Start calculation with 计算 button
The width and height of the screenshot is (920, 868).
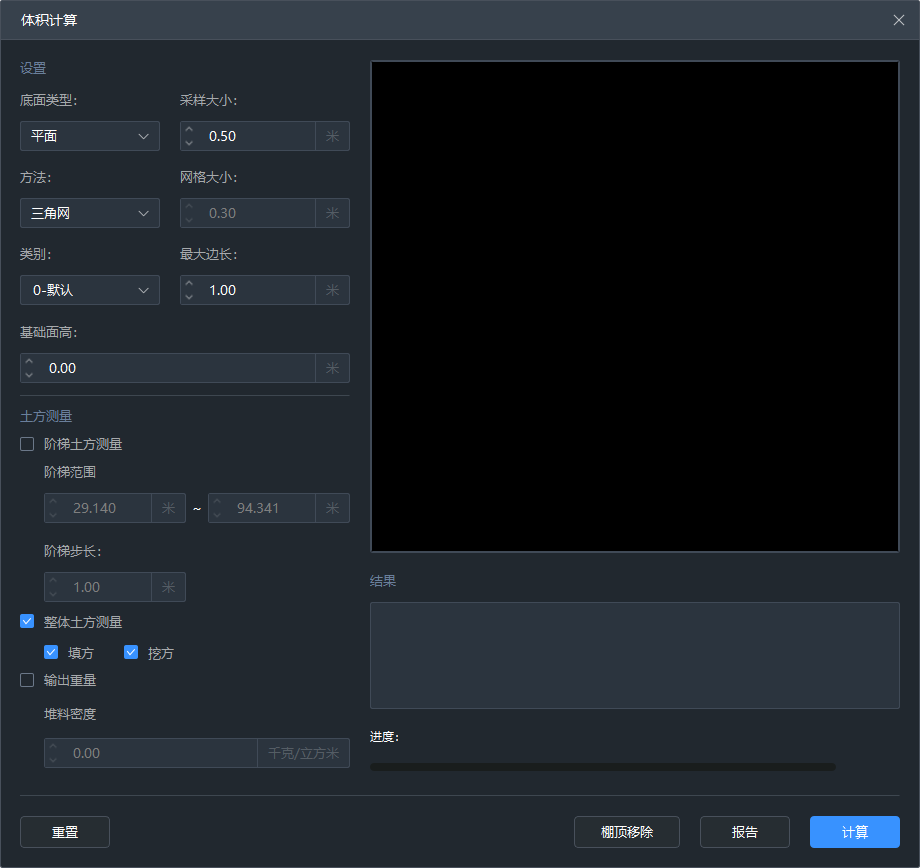tap(855, 832)
